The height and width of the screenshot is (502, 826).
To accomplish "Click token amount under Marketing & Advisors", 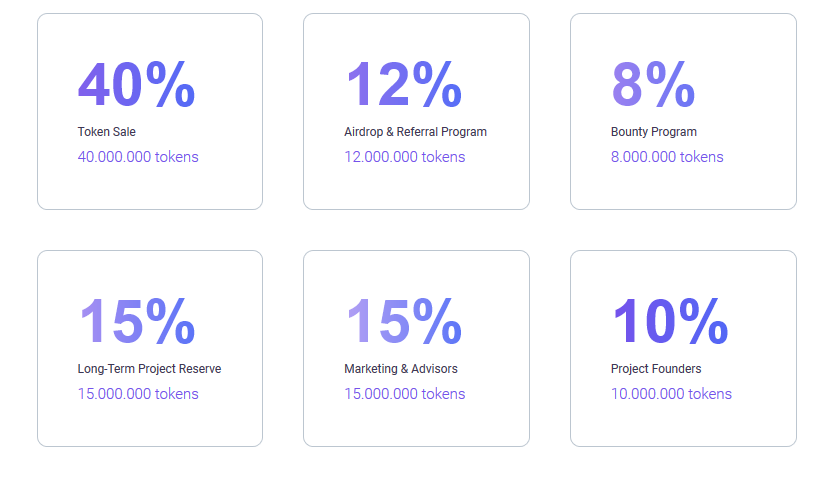I will pos(404,394).
